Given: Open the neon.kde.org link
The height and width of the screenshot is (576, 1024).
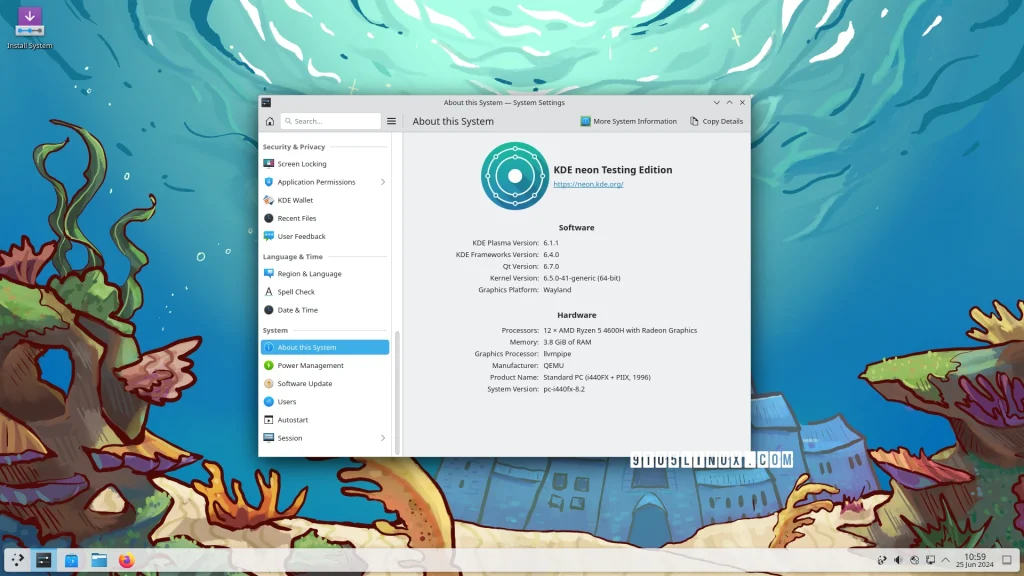Looking at the screenshot, I should (x=588, y=184).
